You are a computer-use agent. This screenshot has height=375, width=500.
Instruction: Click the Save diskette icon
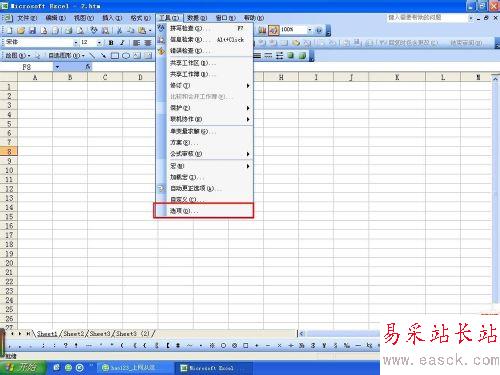[x=32, y=31]
